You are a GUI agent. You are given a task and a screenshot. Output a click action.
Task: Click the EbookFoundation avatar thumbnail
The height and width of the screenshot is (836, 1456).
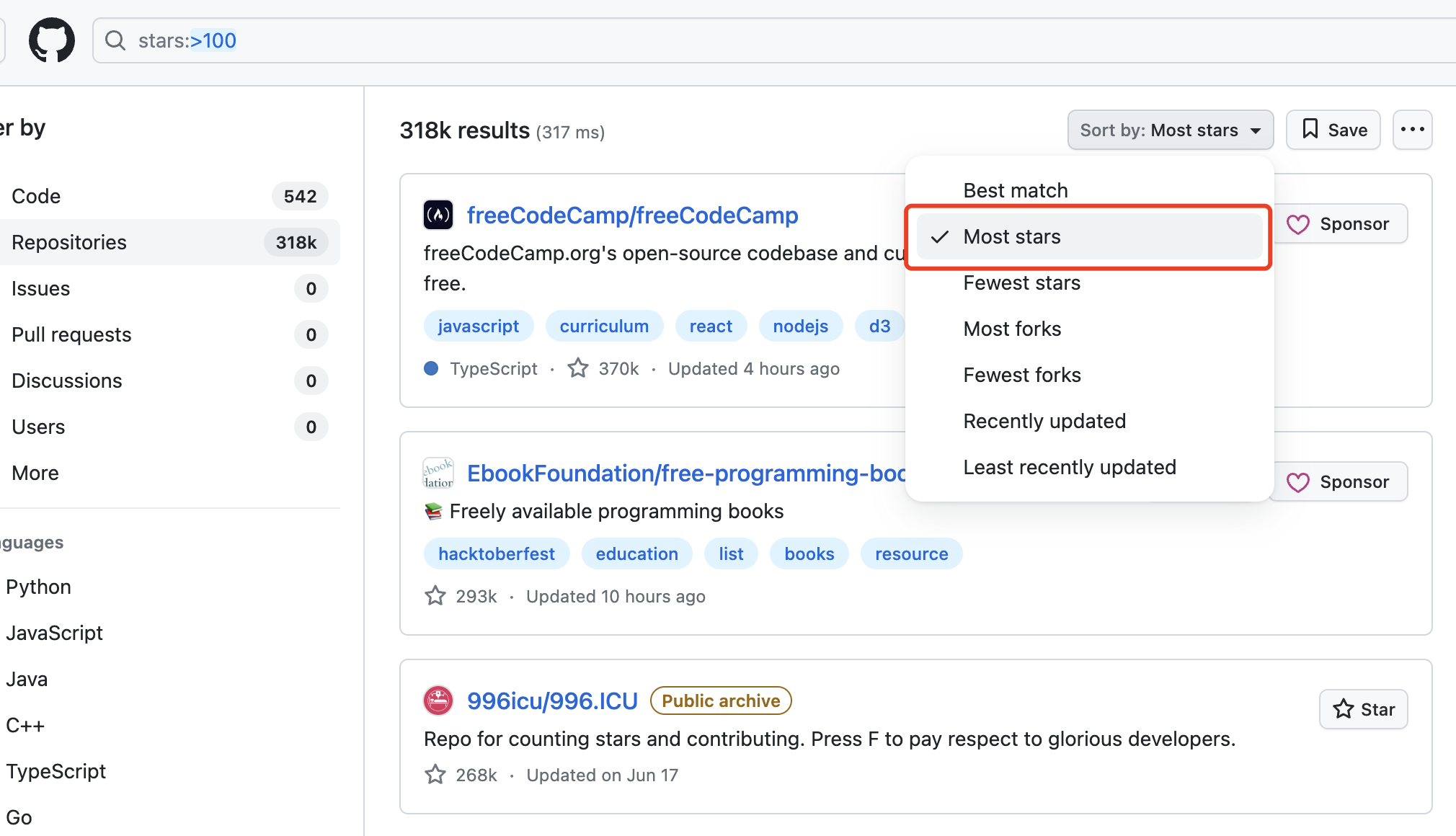[x=438, y=473]
